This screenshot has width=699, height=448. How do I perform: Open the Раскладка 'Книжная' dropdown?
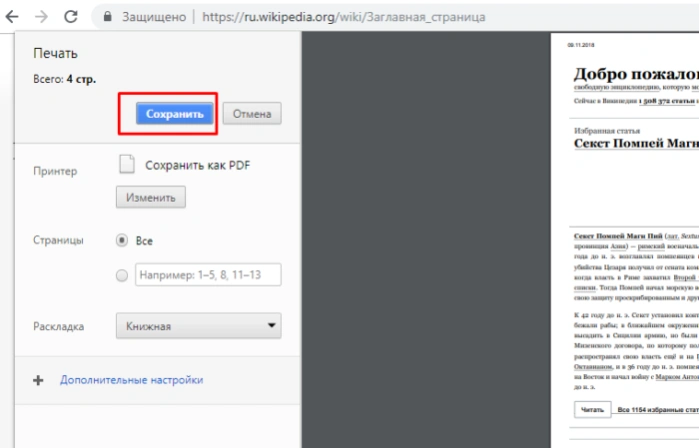(x=199, y=326)
